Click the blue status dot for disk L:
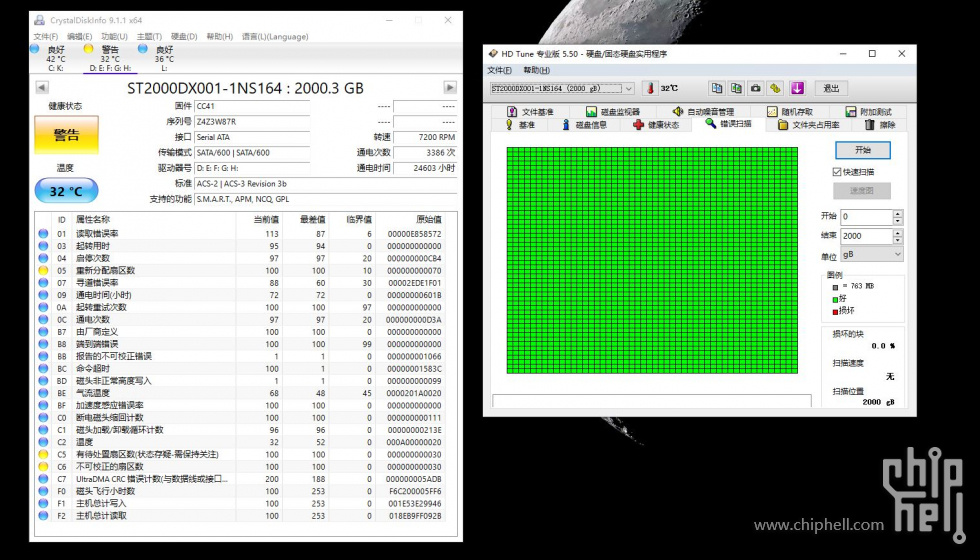 [142, 49]
